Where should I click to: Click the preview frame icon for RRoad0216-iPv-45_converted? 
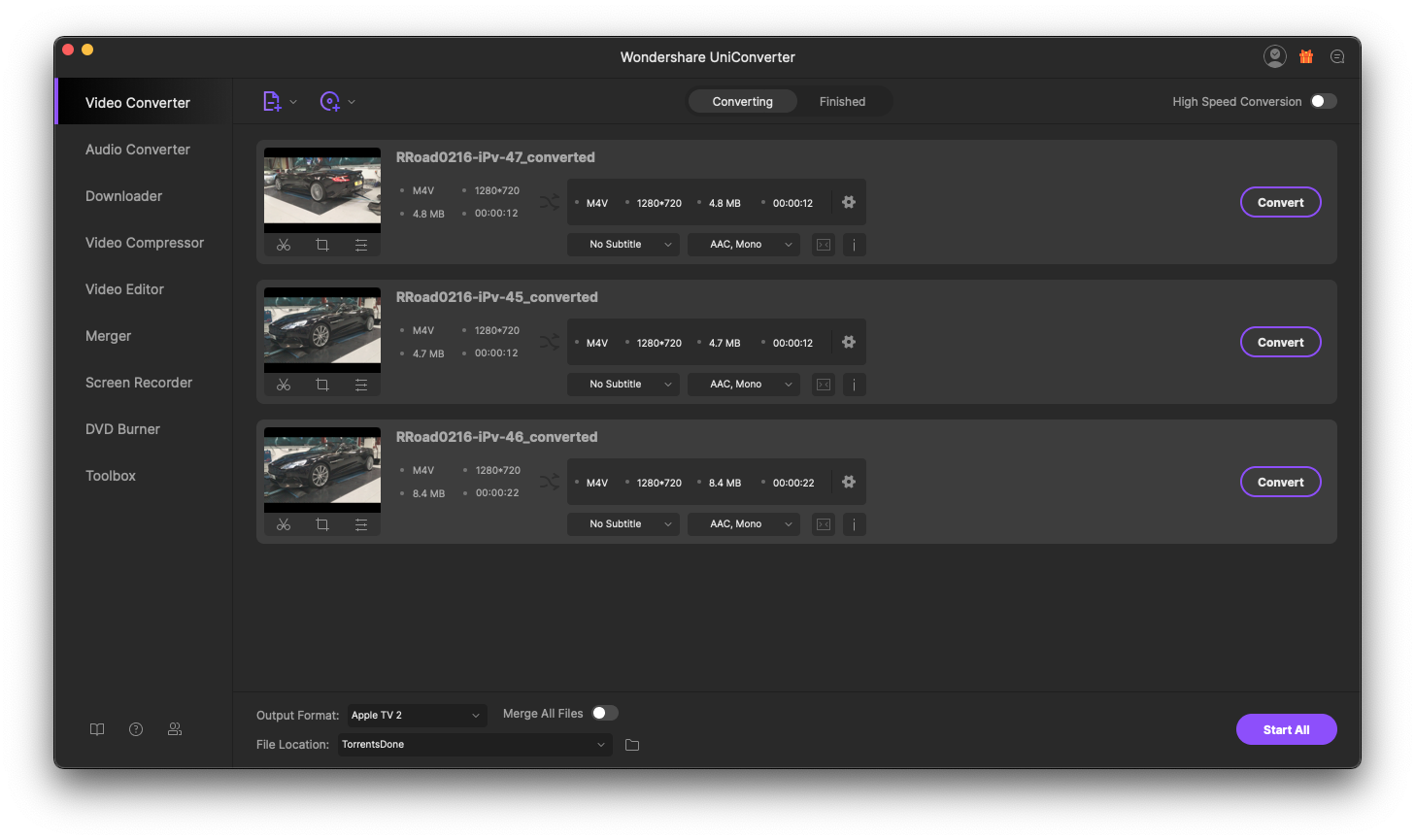pos(824,385)
